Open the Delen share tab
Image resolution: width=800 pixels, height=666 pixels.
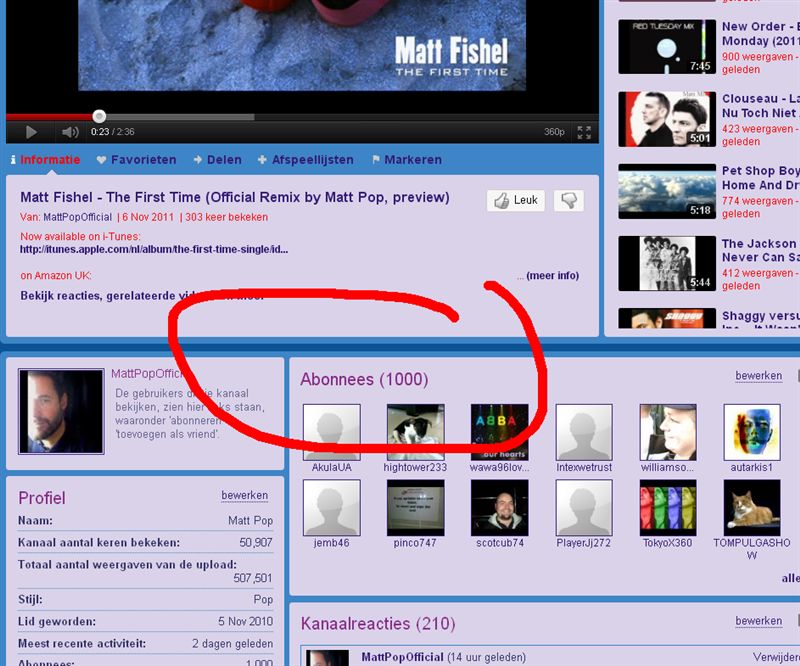(217, 160)
